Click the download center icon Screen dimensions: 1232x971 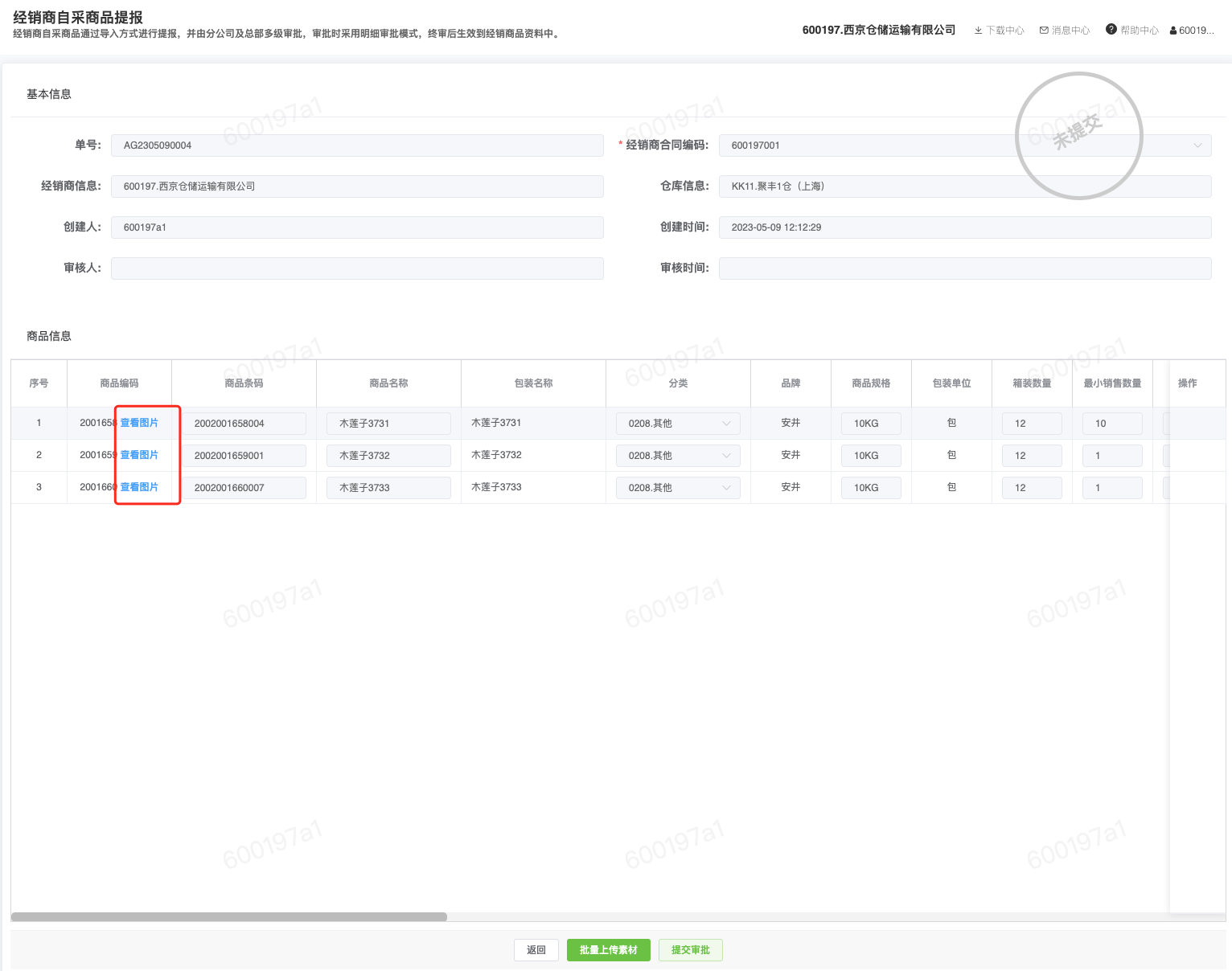coord(978,31)
